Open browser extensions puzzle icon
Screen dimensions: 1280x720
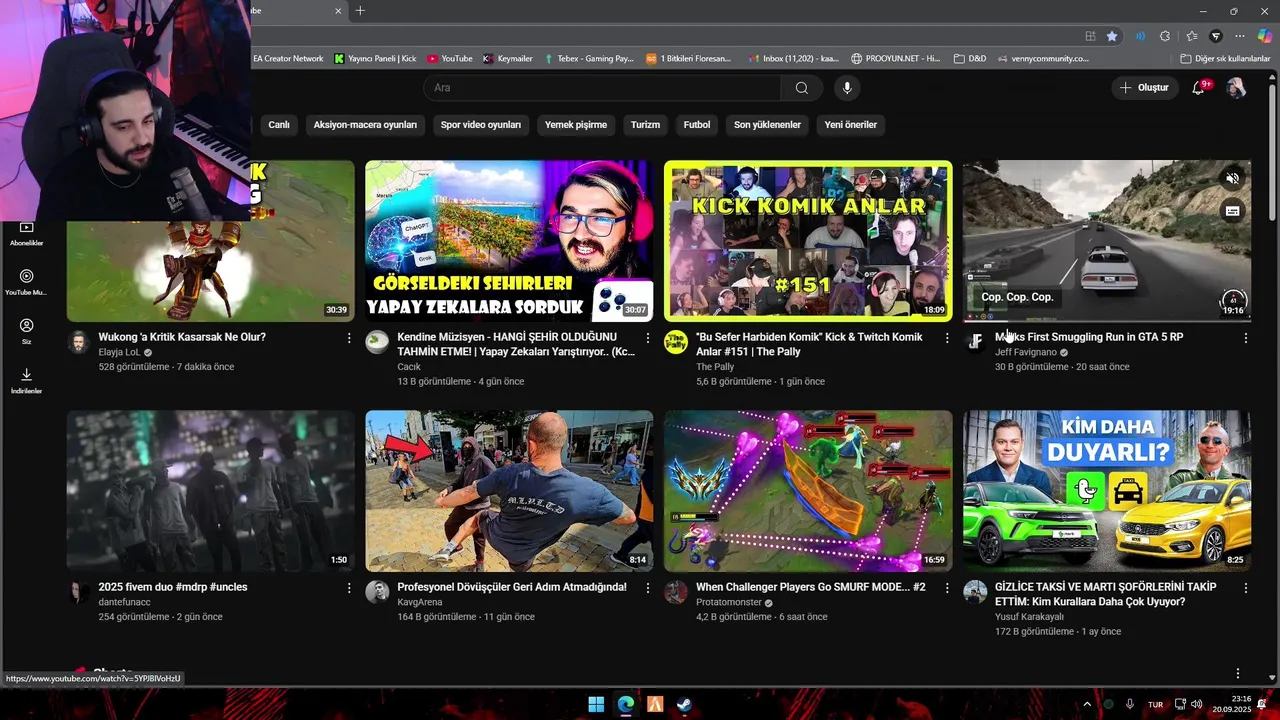[1165, 36]
